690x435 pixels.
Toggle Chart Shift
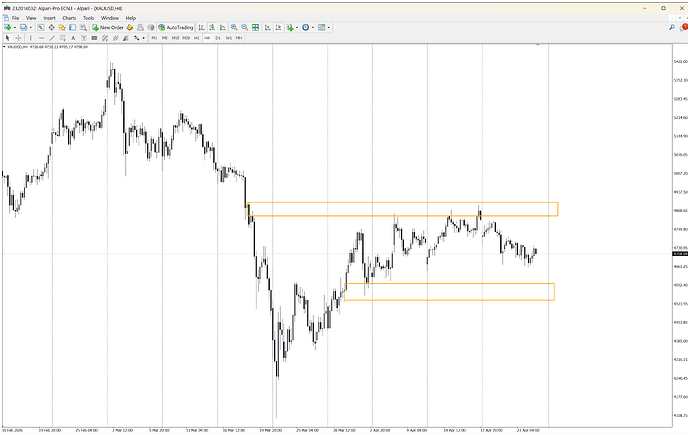click(278, 27)
